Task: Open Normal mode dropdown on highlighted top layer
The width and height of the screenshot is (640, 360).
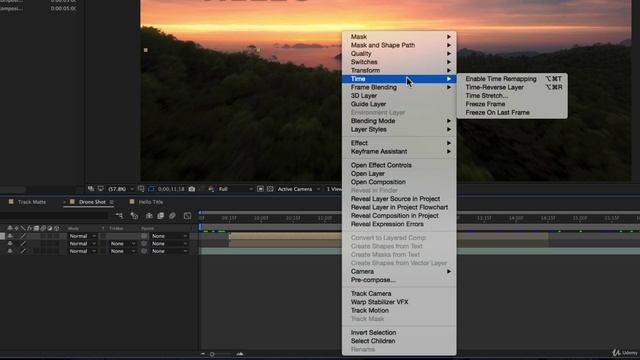Action: click(82, 236)
